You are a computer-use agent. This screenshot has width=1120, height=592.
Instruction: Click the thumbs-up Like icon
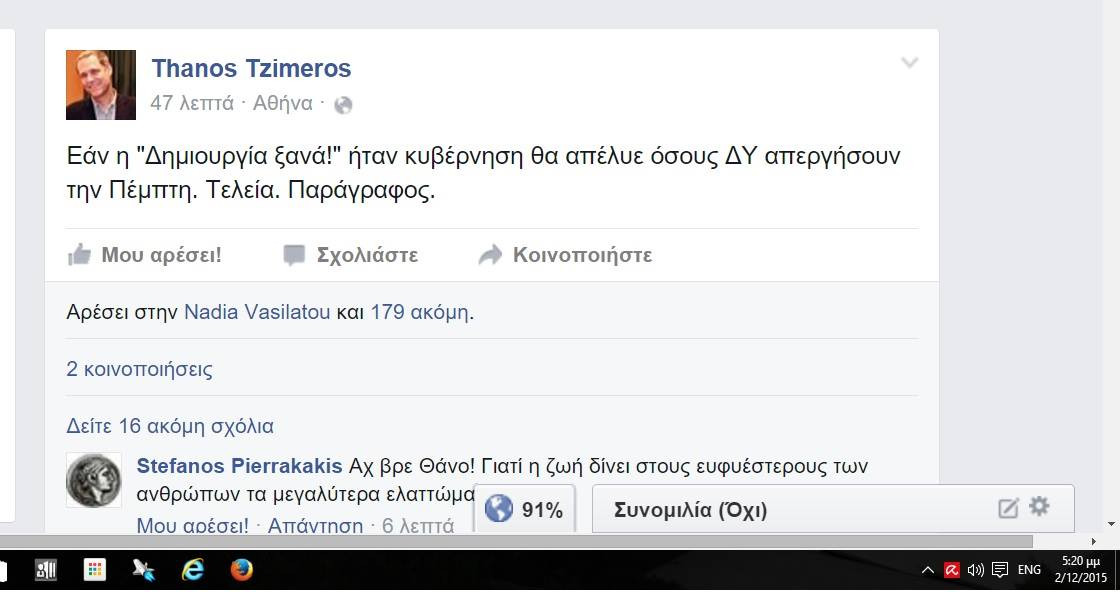(x=79, y=254)
